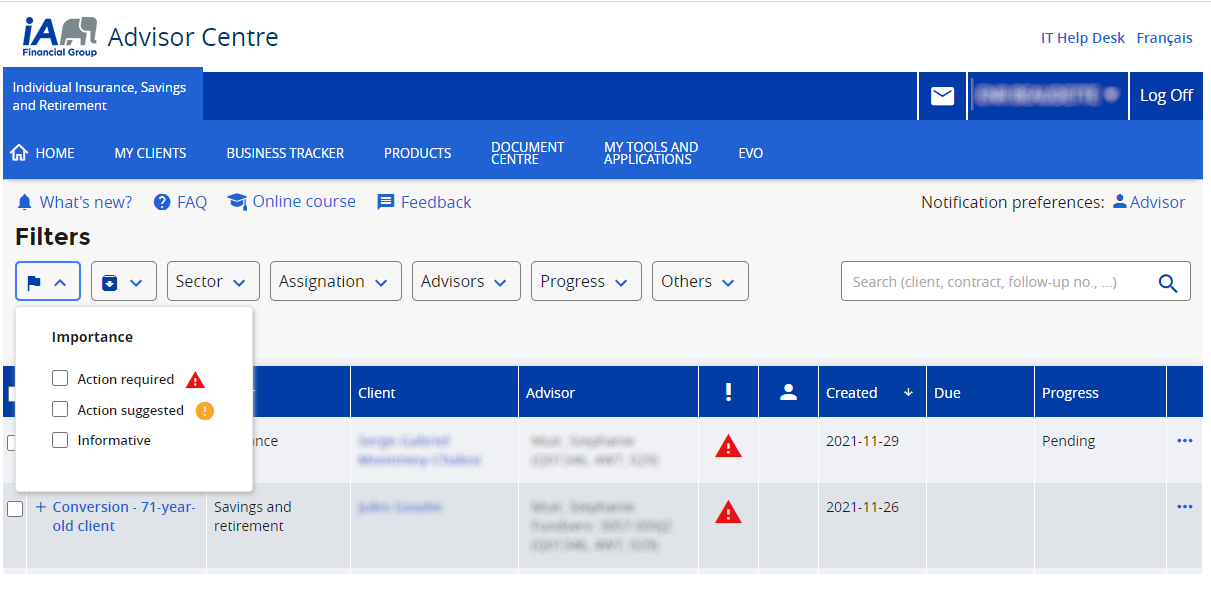
Task: Open the user account menu beside Log Off
Action: point(1048,96)
